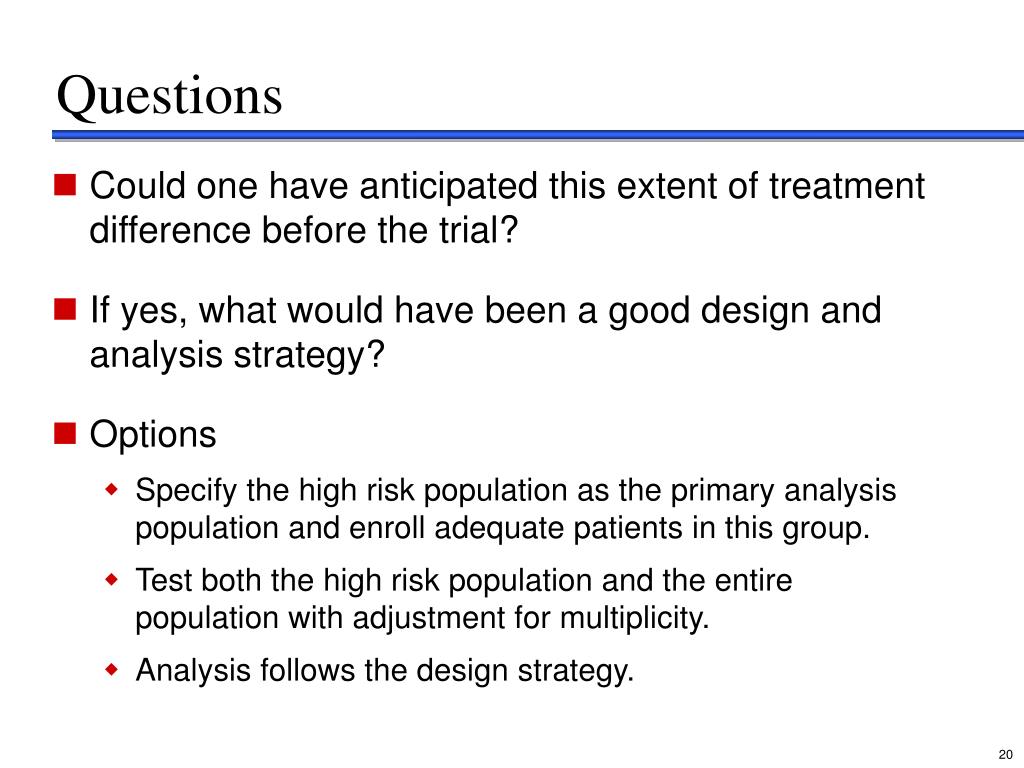
Task: Click the line 'analysis strategy?'
Action: pyautogui.click(x=237, y=357)
